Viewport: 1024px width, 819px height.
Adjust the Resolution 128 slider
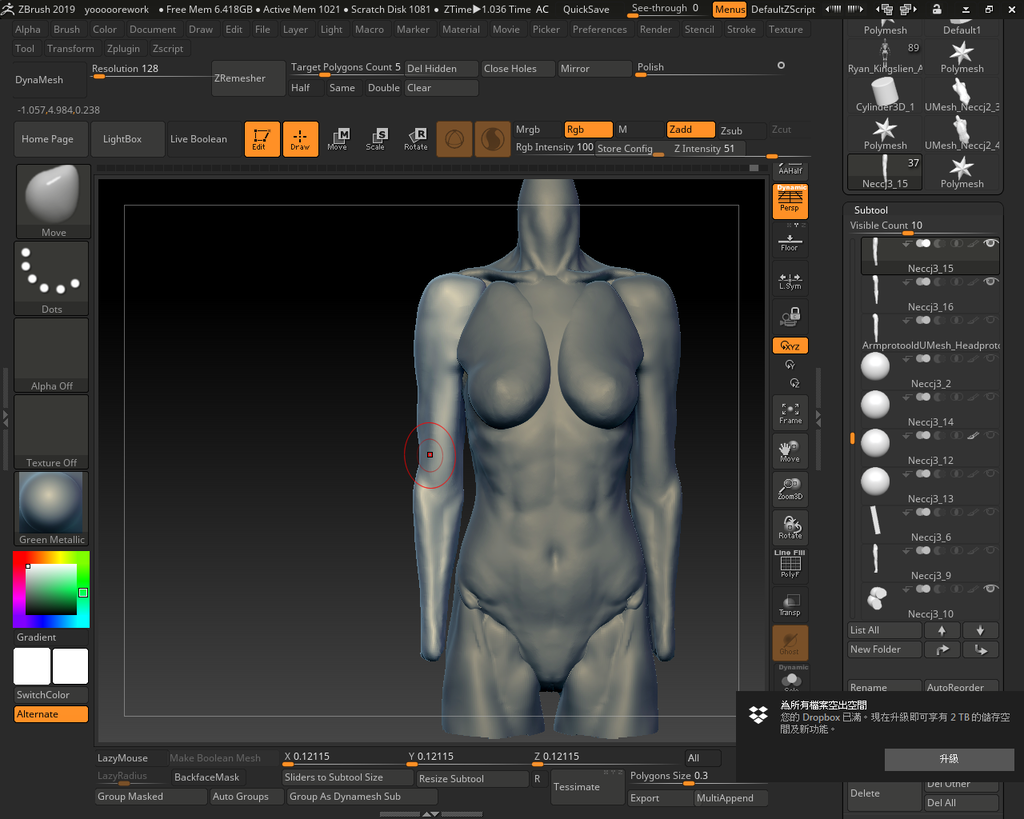(x=149, y=70)
